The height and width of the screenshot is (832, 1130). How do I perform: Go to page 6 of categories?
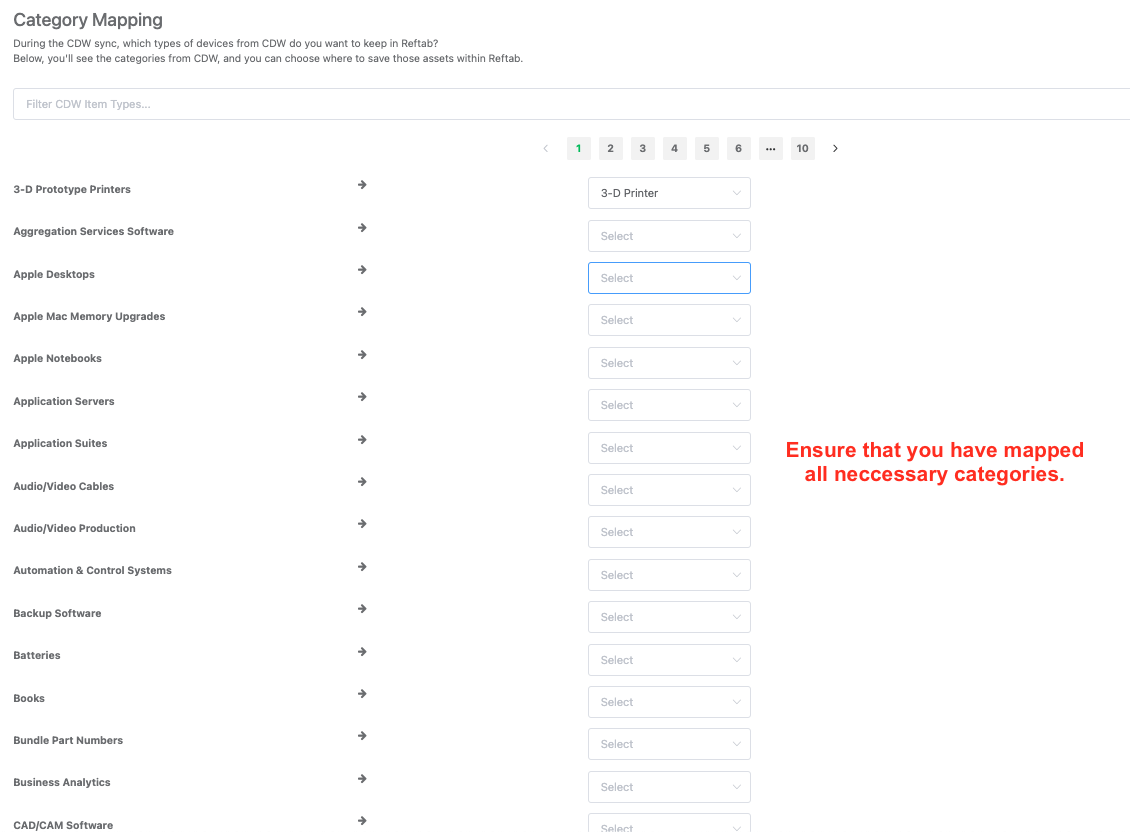(739, 149)
